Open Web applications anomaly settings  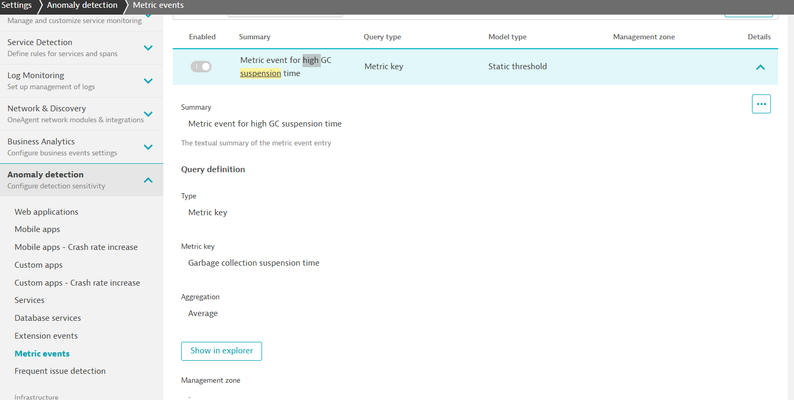(x=46, y=212)
